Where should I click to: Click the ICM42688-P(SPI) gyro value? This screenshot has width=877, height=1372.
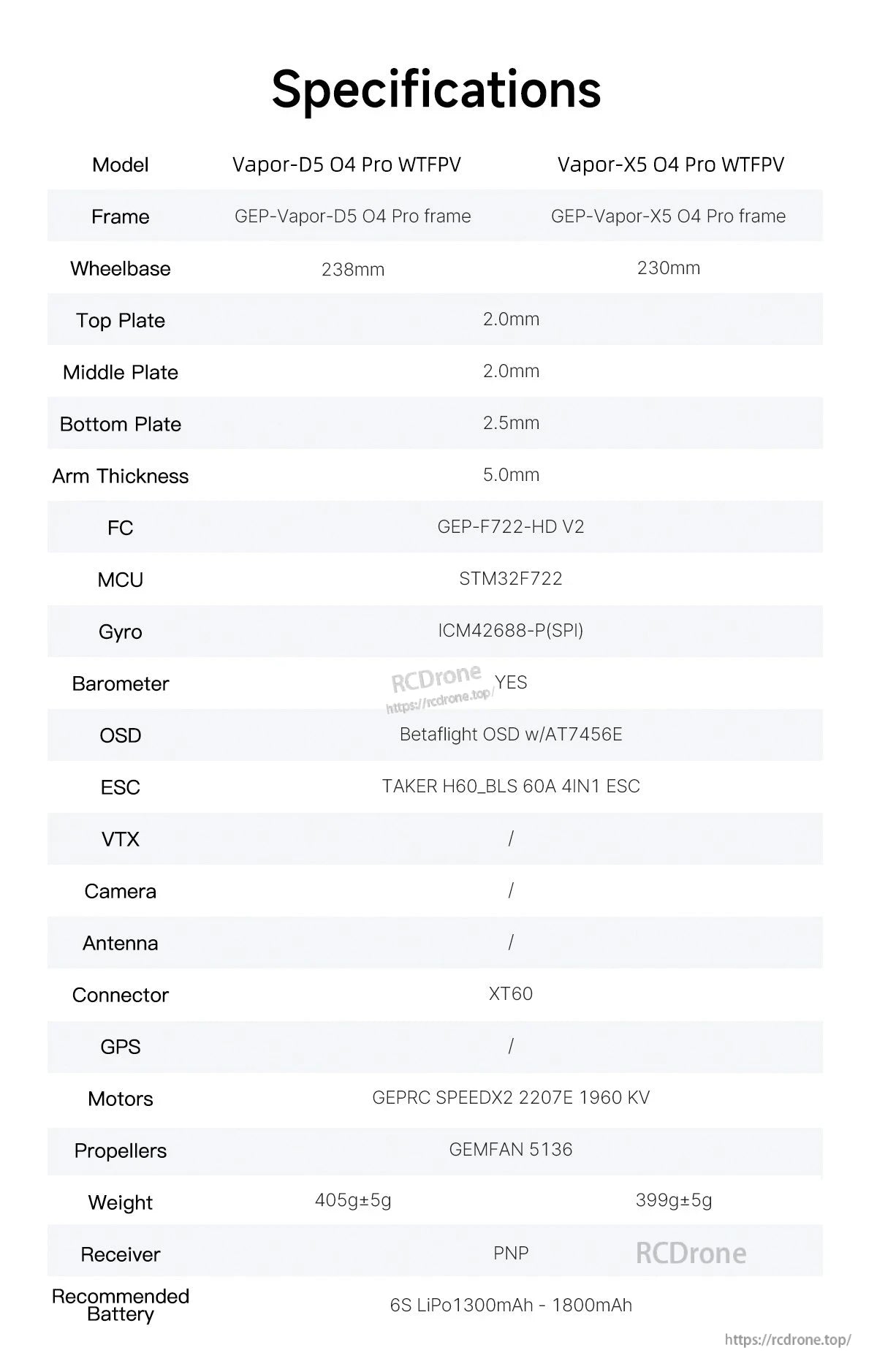point(511,630)
